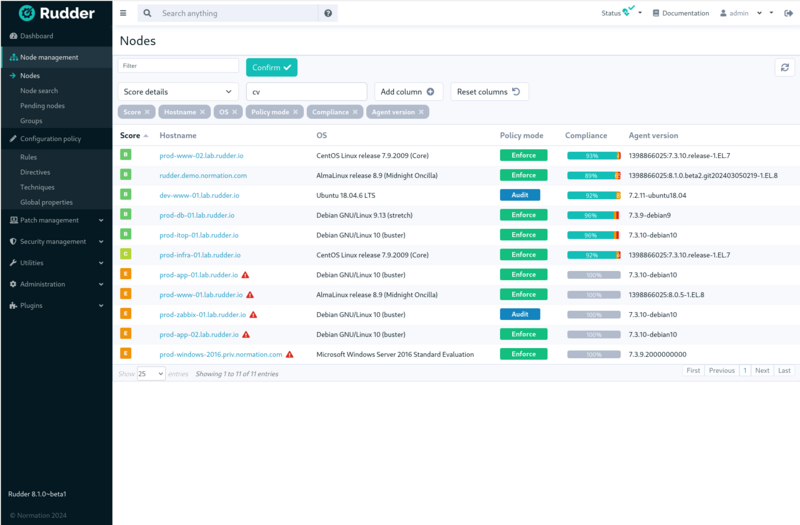This screenshot has height=525, width=800.
Task: Open the search help question icon
Action: (328, 13)
